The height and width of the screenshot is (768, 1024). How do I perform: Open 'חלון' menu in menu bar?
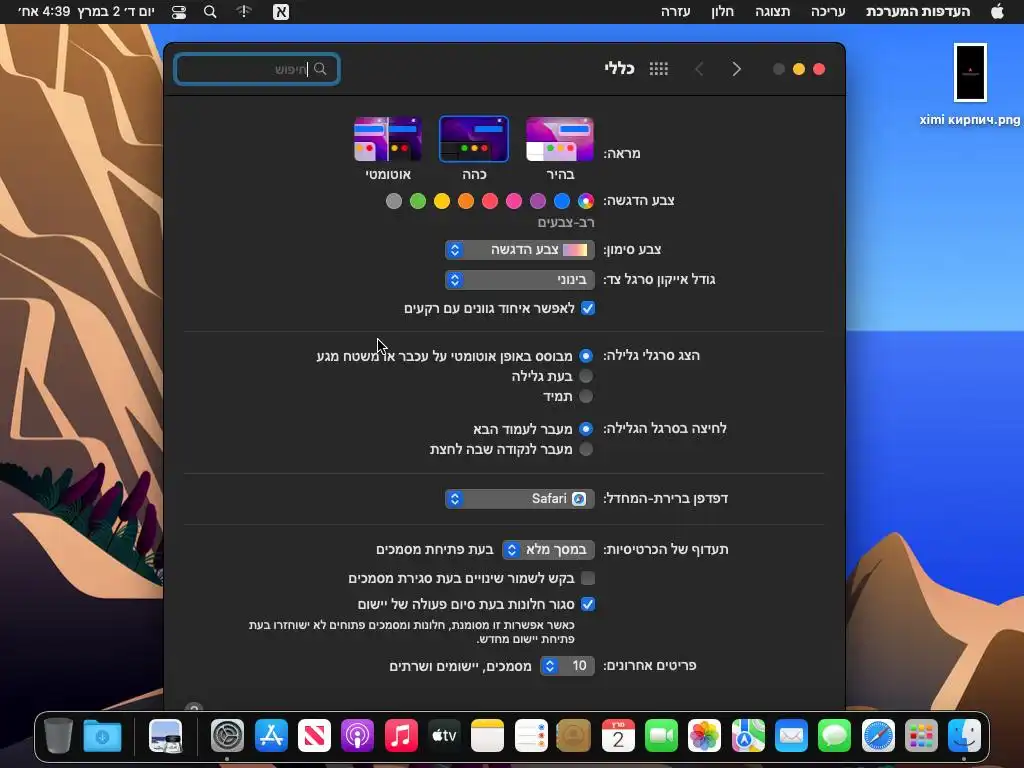coord(722,12)
